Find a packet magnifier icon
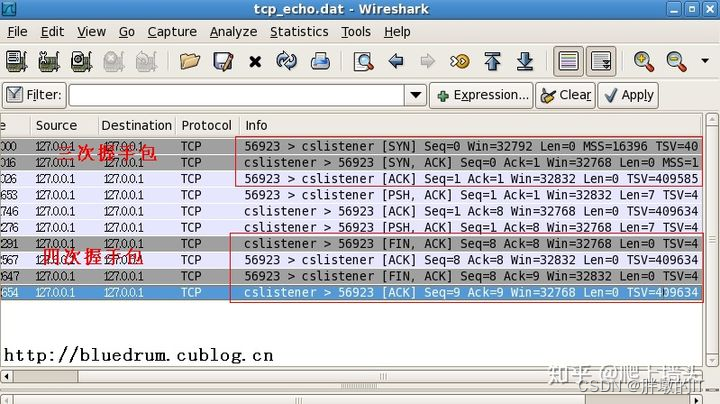Screen dimensions: 720x404 pyautogui.click(x=363, y=61)
